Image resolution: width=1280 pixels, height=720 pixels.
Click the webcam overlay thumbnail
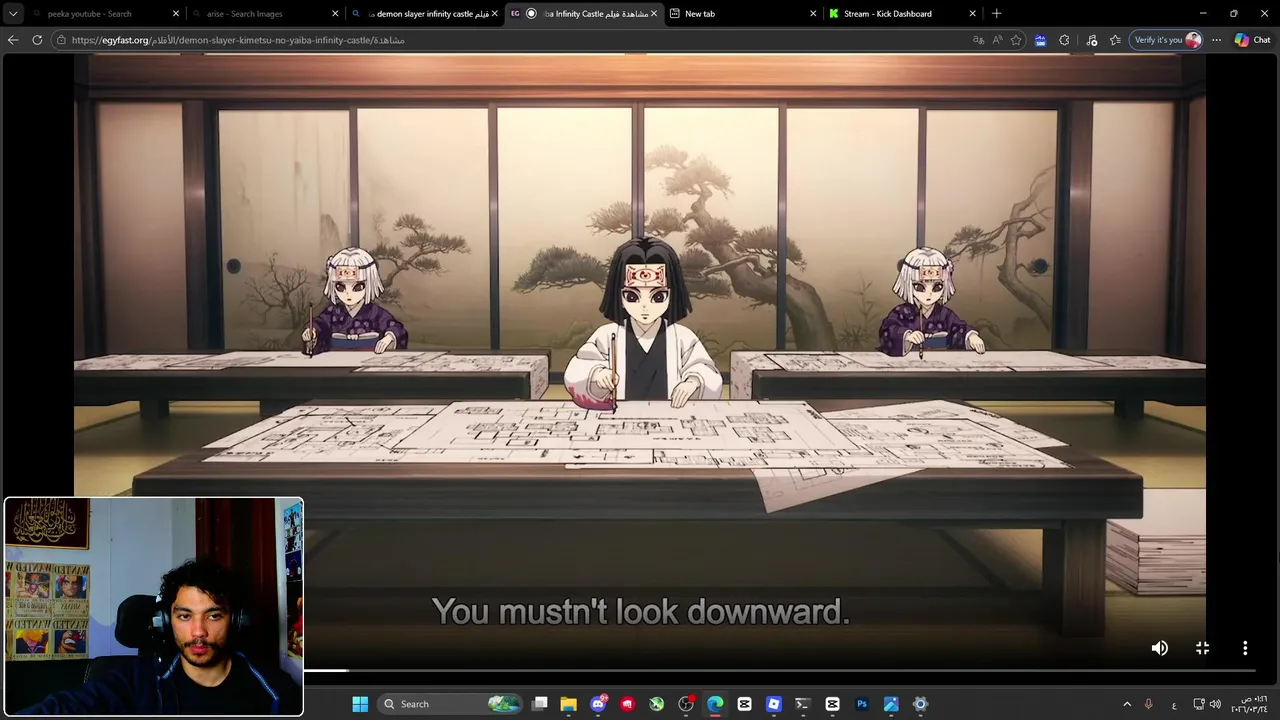[x=154, y=607]
